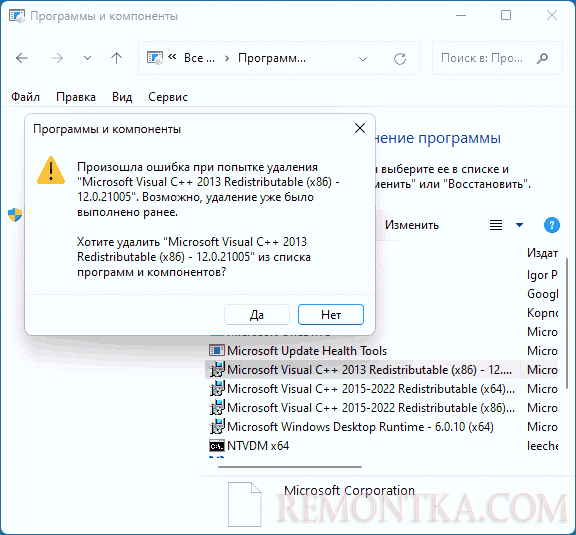The width and height of the screenshot is (576, 535).
Task: Open the Вид menu
Action: (122, 97)
